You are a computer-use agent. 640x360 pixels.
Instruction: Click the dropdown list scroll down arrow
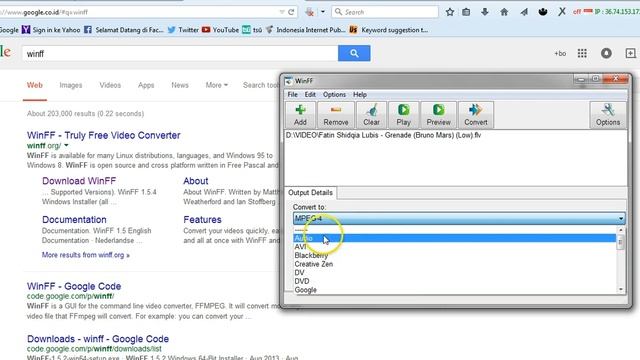pos(621,289)
